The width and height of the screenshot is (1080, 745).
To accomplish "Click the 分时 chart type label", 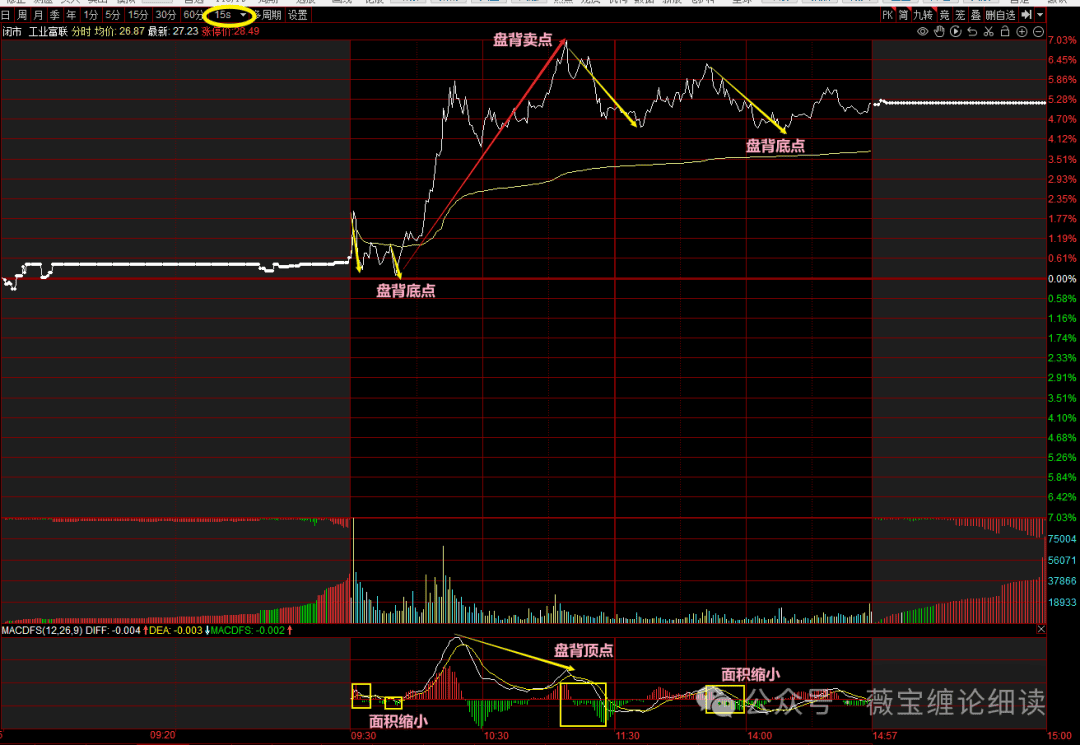I will (x=81, y=32).
